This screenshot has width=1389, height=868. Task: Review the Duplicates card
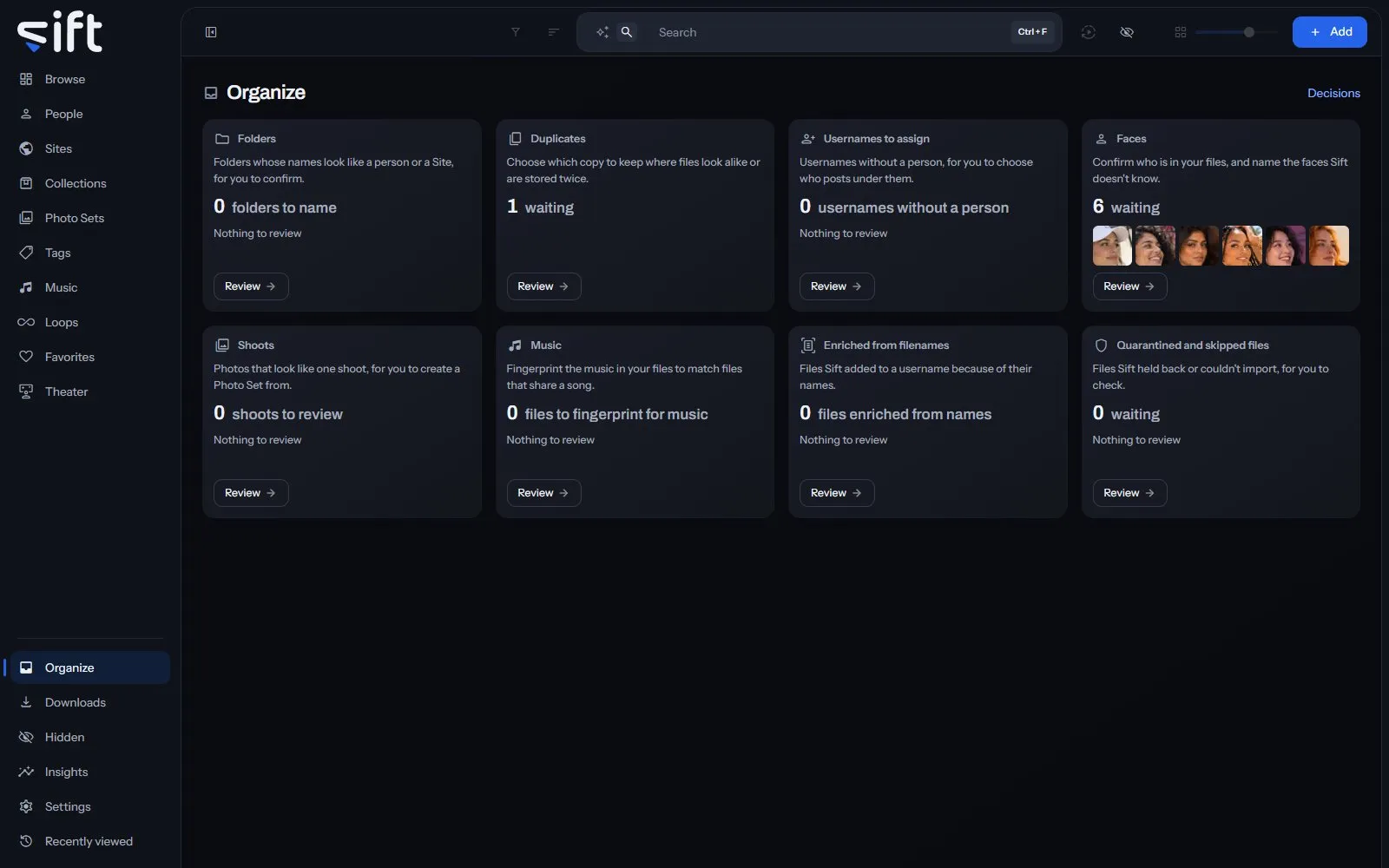pos(543,286)
